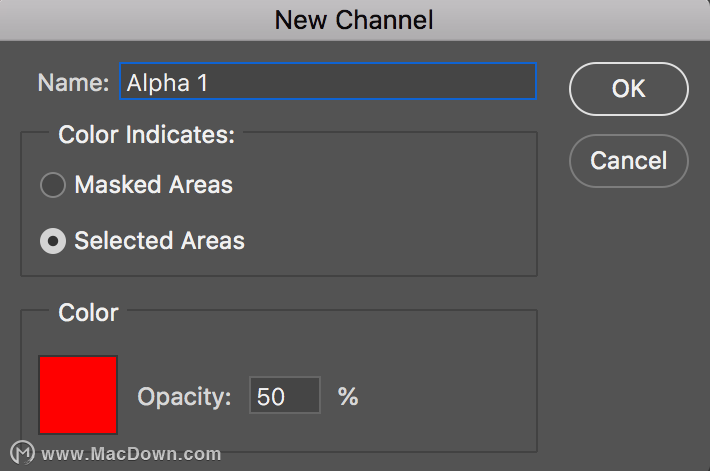Click the www.MacDown.com watermark text
This screenshot has width=710, height=471.
point(131,454)
